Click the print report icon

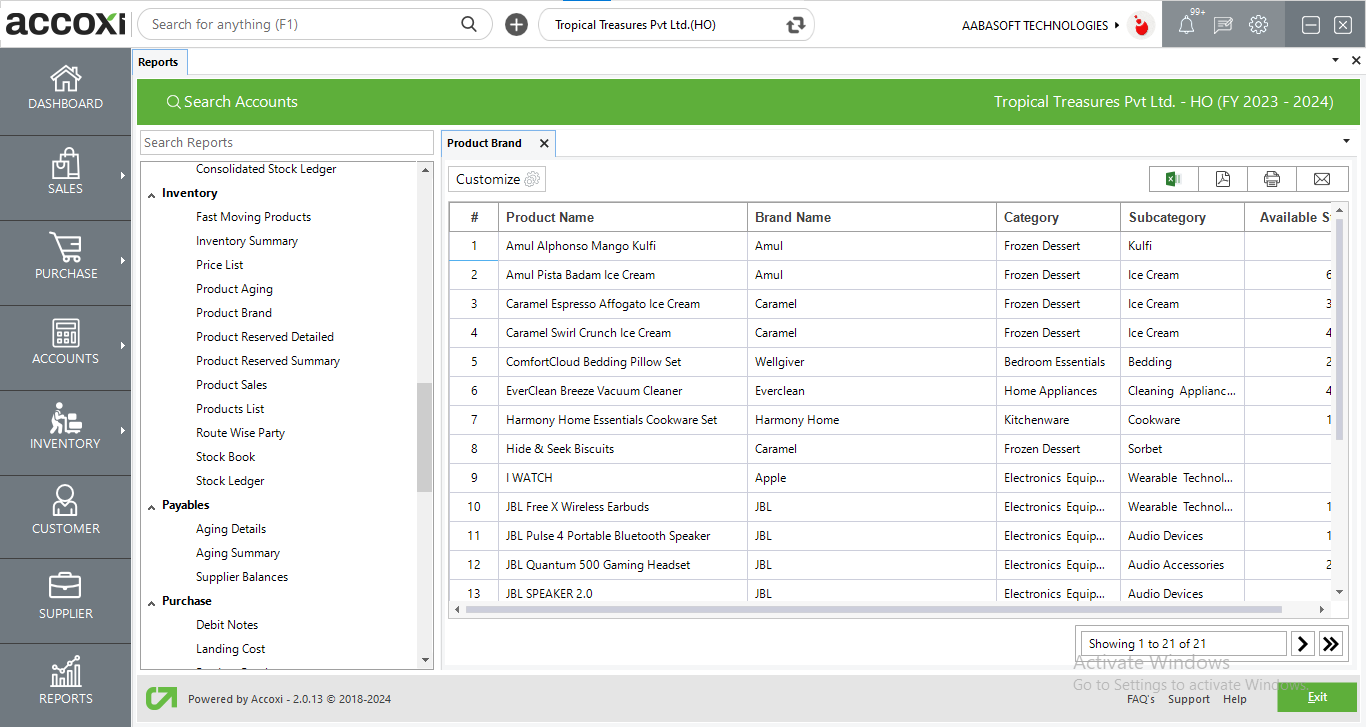[x=1272, y=179]
